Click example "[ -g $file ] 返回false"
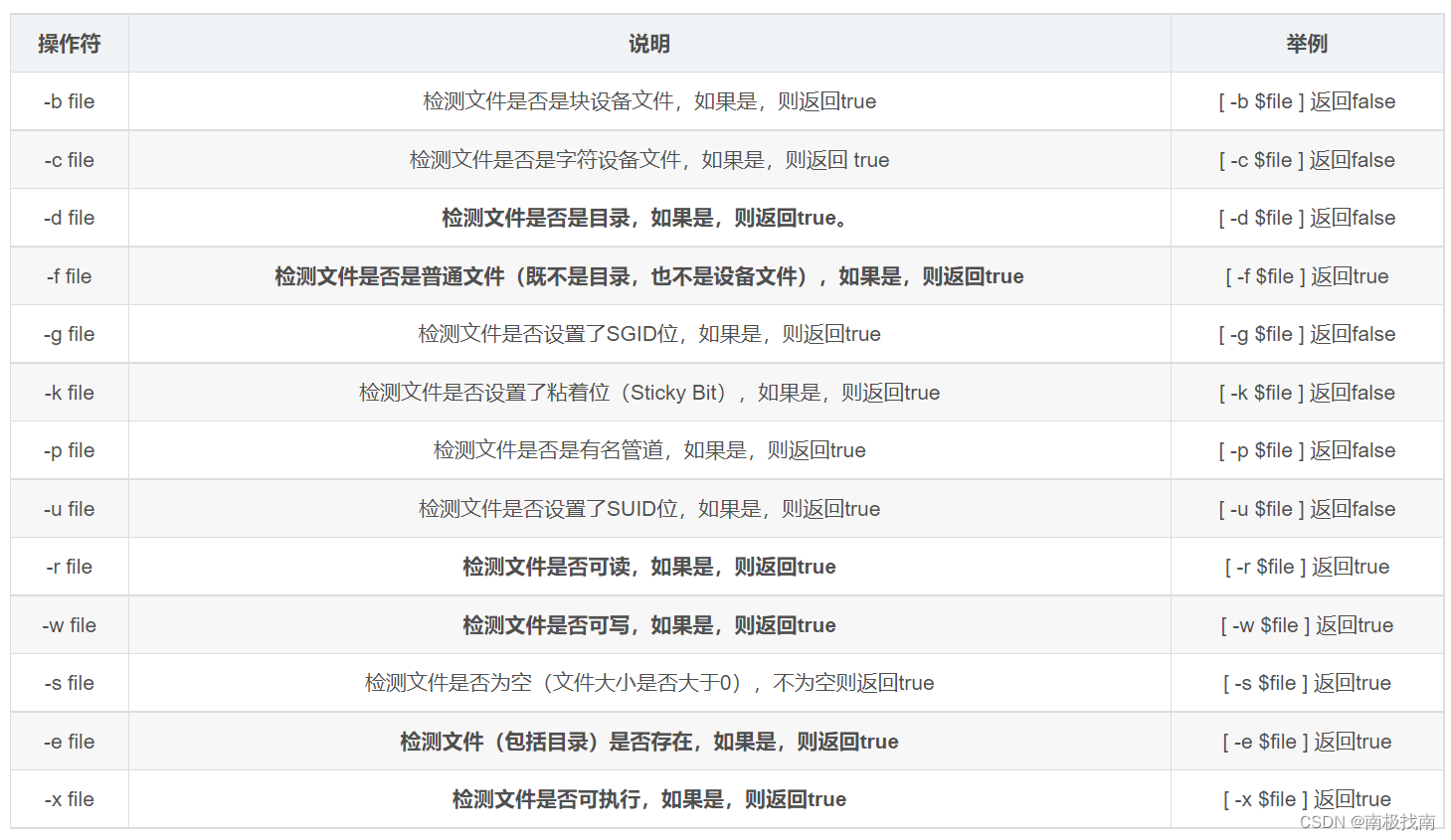 pos(1307,334)
